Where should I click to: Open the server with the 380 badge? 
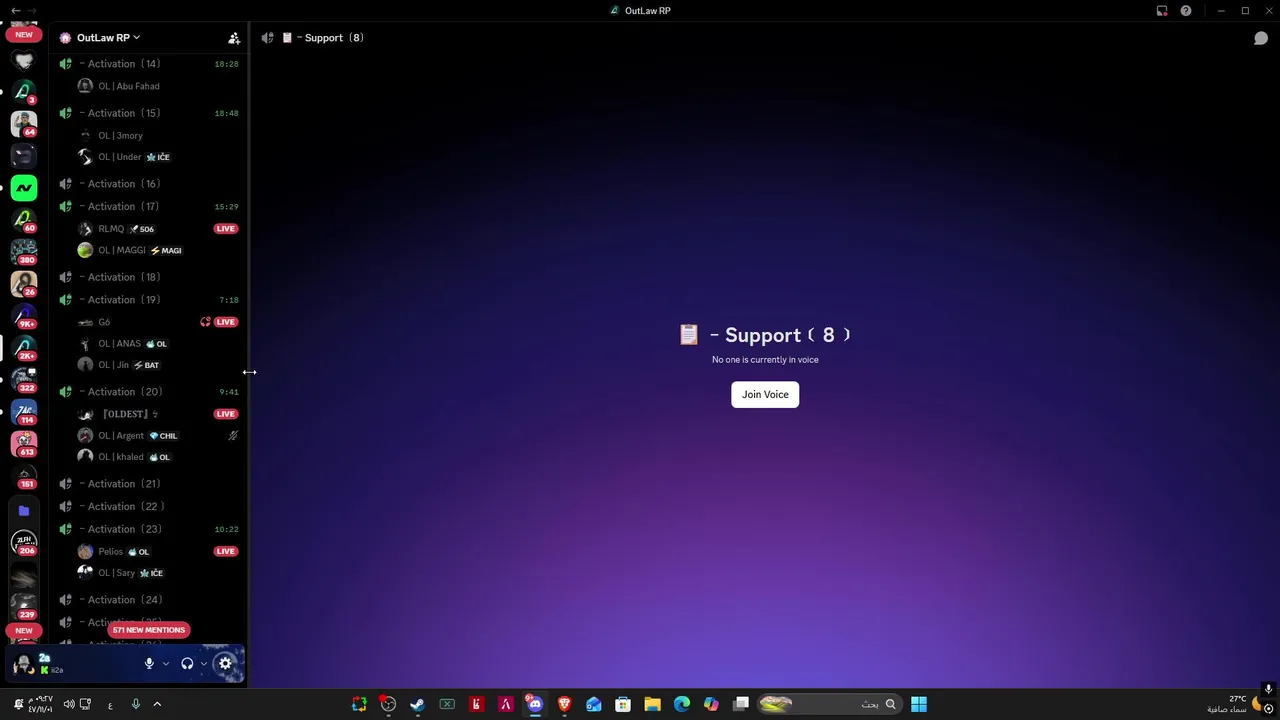pyautogui.click(x=24, y=251)
